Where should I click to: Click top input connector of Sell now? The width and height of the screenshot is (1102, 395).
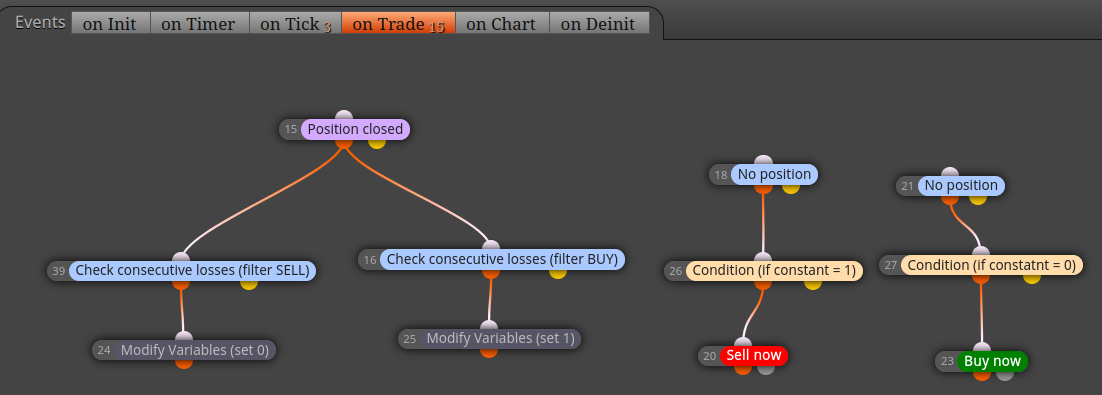click(x=743, y=342)
